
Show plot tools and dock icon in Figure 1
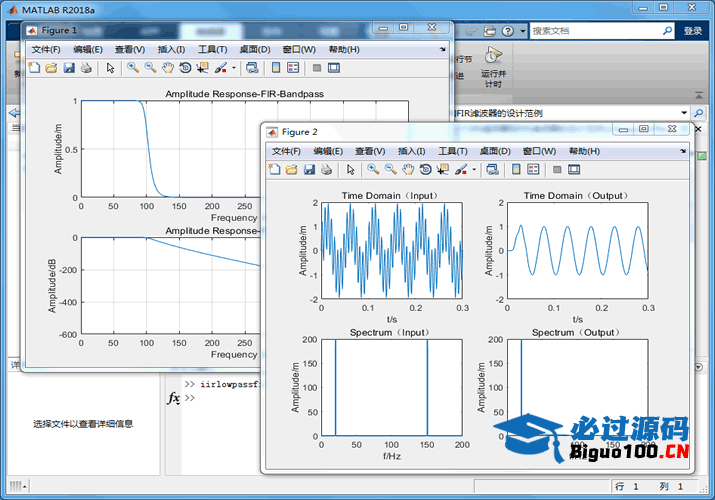pyautogui.click(x=334, y=68)
